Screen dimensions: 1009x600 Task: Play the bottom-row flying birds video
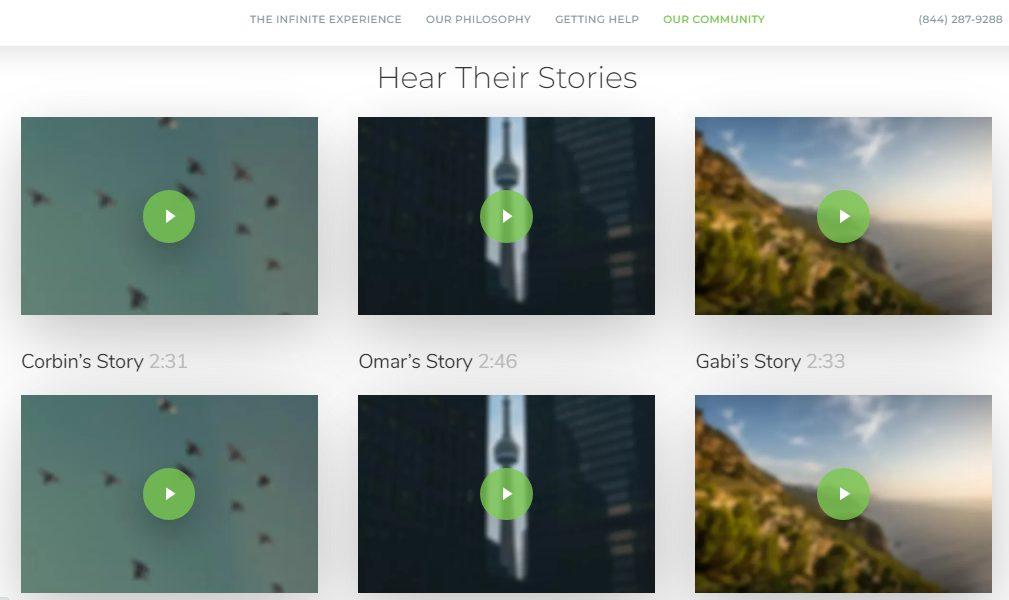(x=169, y=494)
